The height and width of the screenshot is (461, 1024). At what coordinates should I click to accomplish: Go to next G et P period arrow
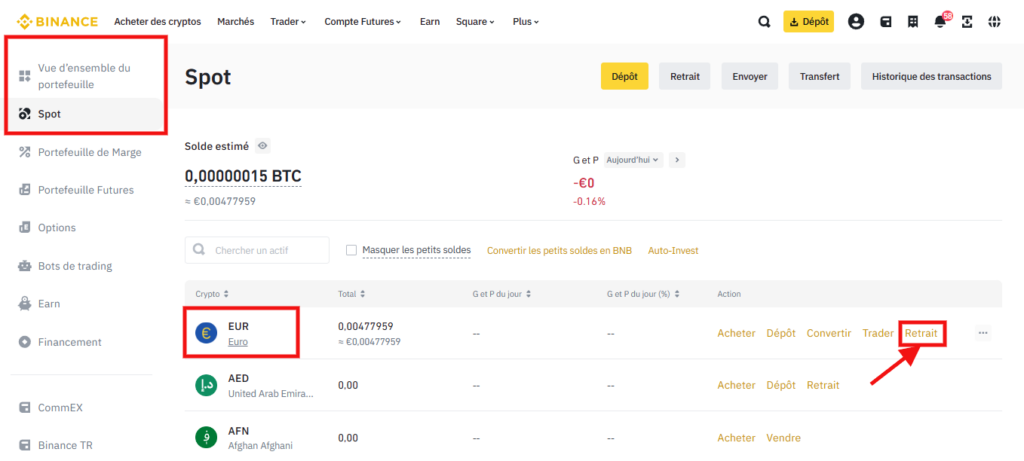coord(677,159)
